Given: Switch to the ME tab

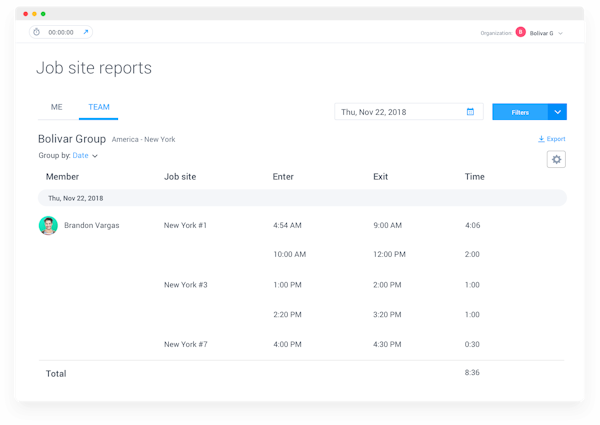Looking at the screenshot, I should coord(56,107).
